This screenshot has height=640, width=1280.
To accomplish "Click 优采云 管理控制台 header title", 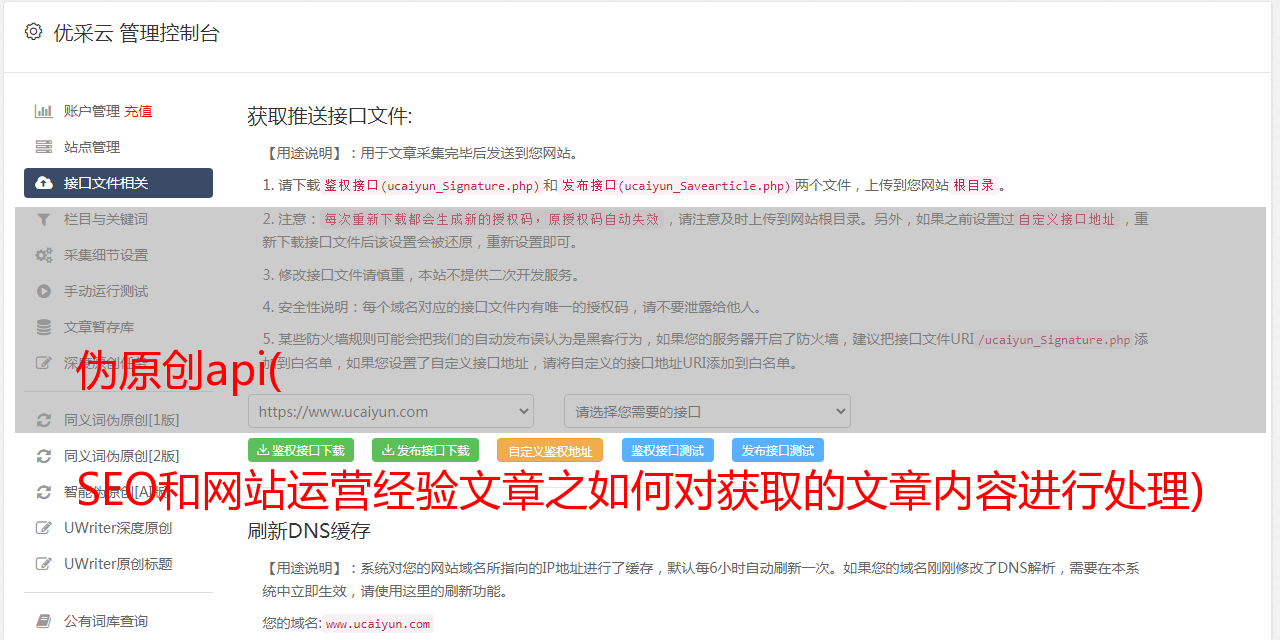I will pos(136,33).
